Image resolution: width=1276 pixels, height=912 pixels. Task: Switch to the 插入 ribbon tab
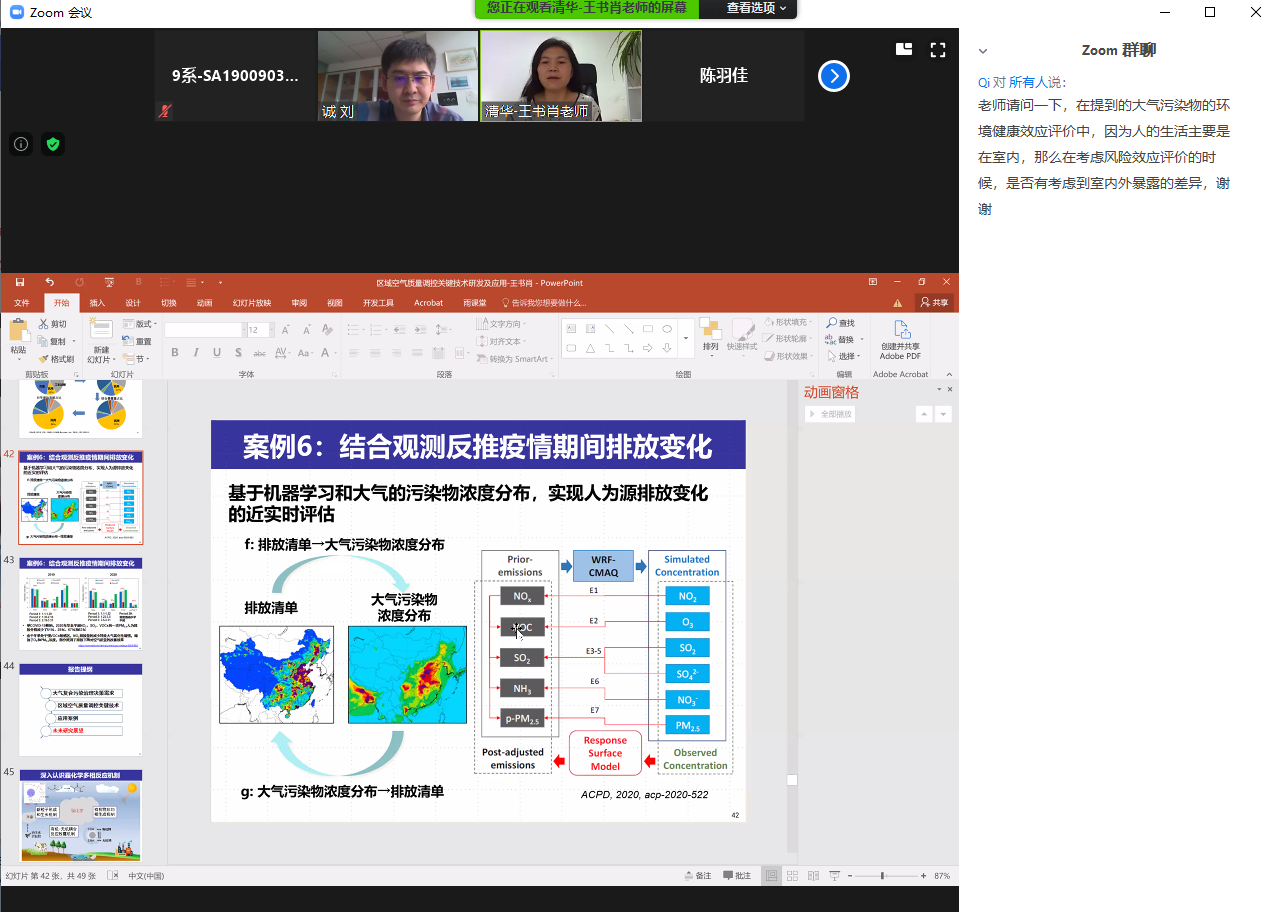97,303
